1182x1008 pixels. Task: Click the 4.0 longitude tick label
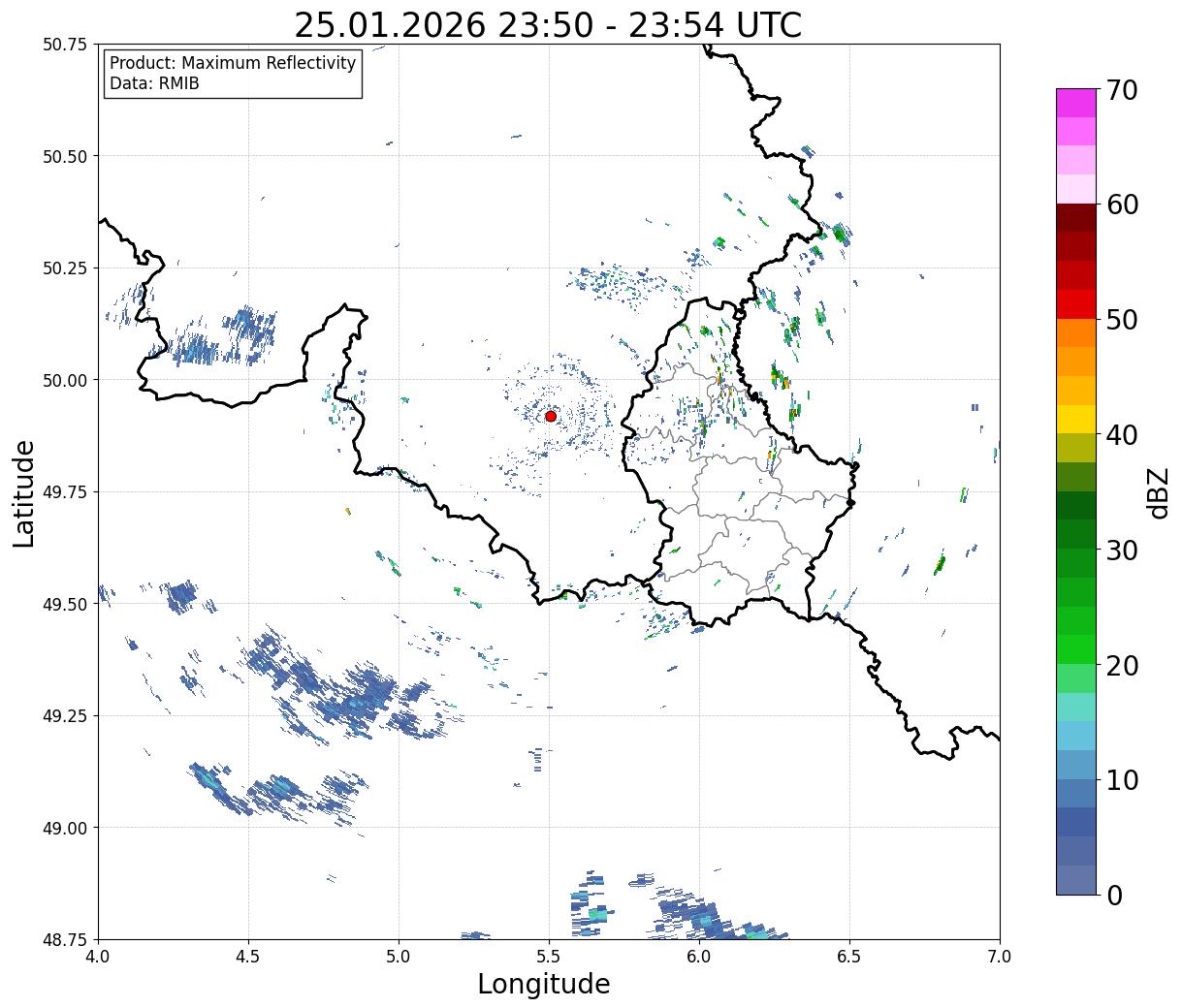[x=98, y=957]
